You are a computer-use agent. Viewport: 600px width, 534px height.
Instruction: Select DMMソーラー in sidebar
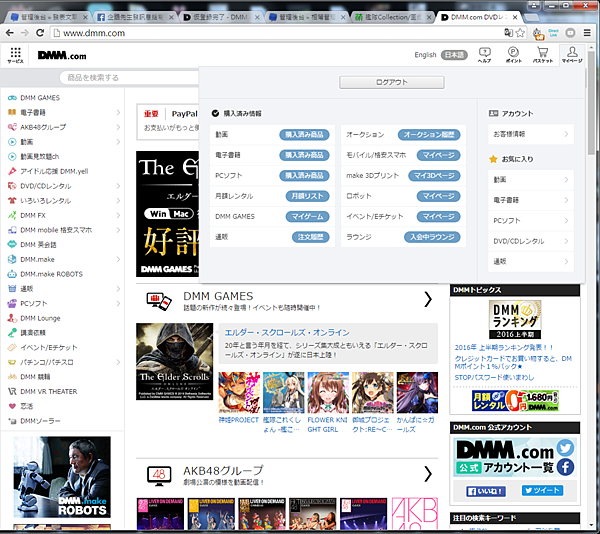click(40, 421)
